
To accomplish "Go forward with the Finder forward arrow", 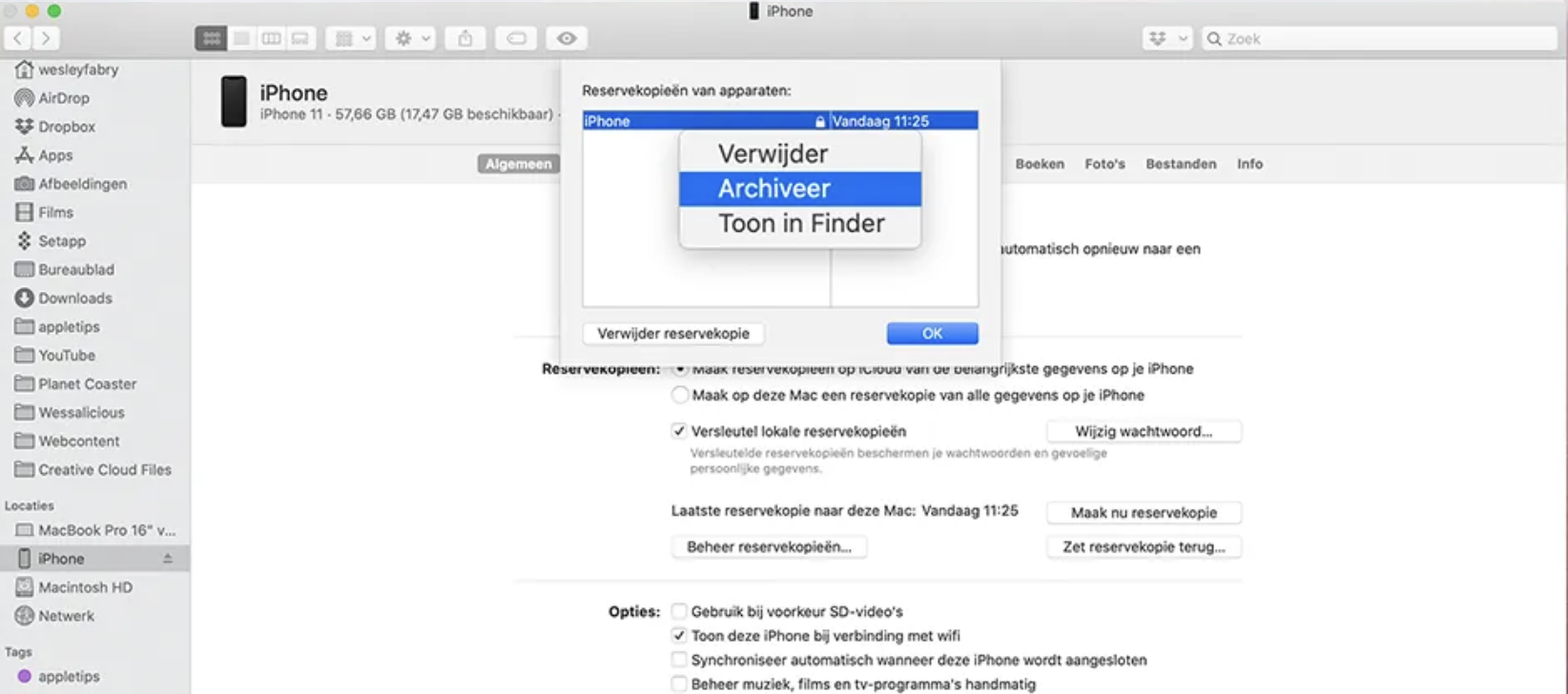I will tap(45, 38).
